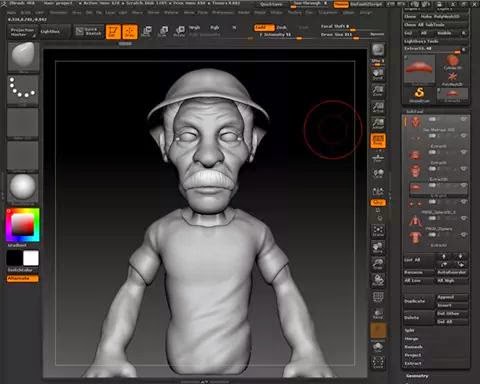Select the PolyMesh3D star tool icon

click(x=452, y=79)
